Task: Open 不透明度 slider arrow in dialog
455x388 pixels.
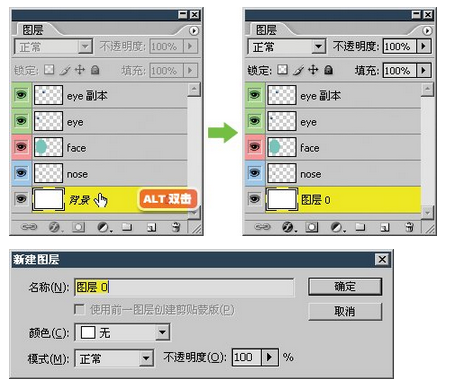Action: pos(270,357)
